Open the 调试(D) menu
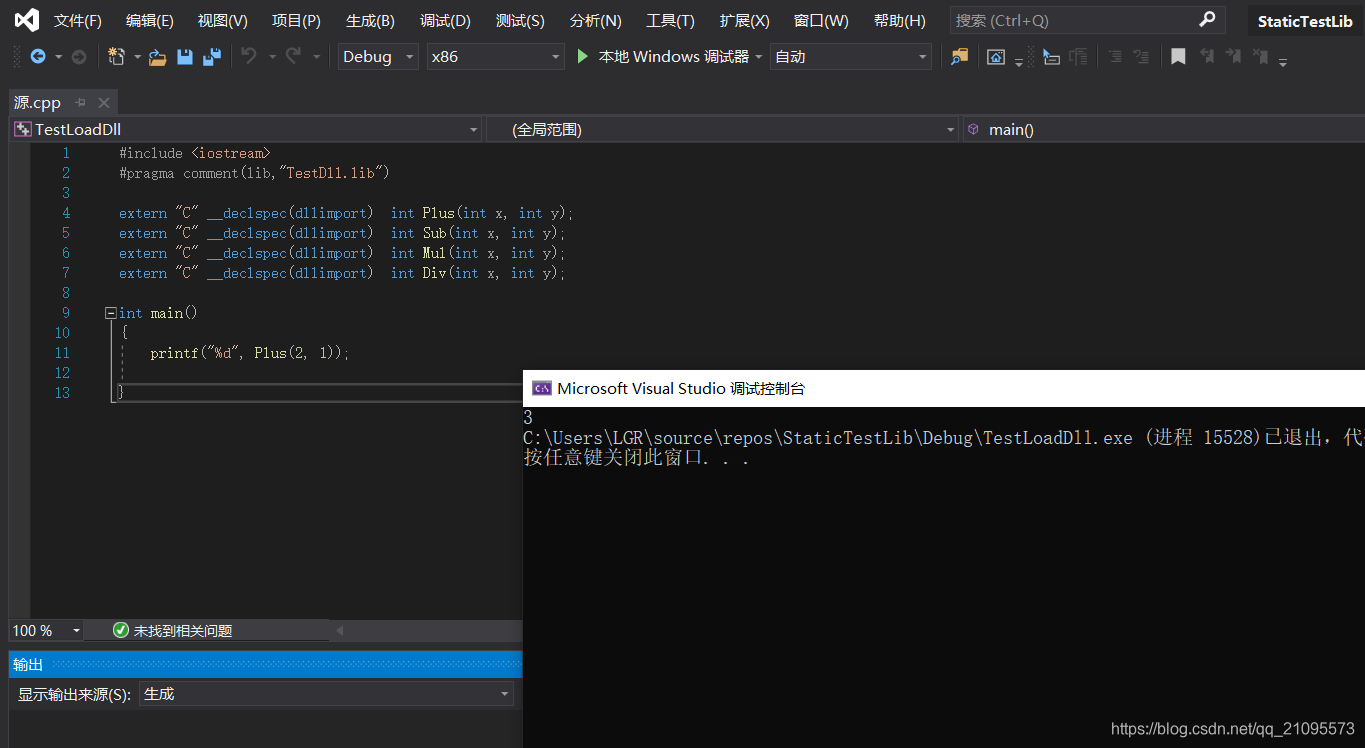This screenshot has width=1365, height=748. click(445, 20)
